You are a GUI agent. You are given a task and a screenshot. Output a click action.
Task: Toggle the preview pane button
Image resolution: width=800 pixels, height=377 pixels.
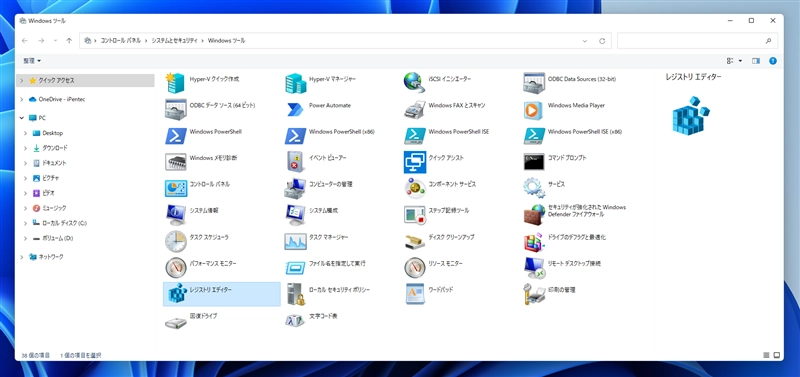756,61
